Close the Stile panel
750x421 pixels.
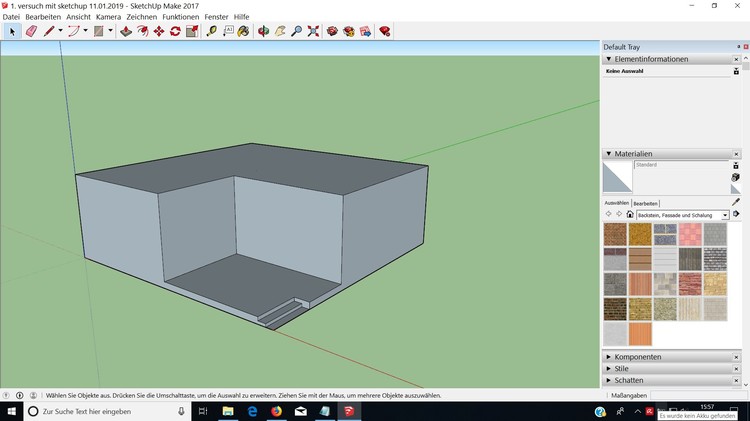[736, 369]
